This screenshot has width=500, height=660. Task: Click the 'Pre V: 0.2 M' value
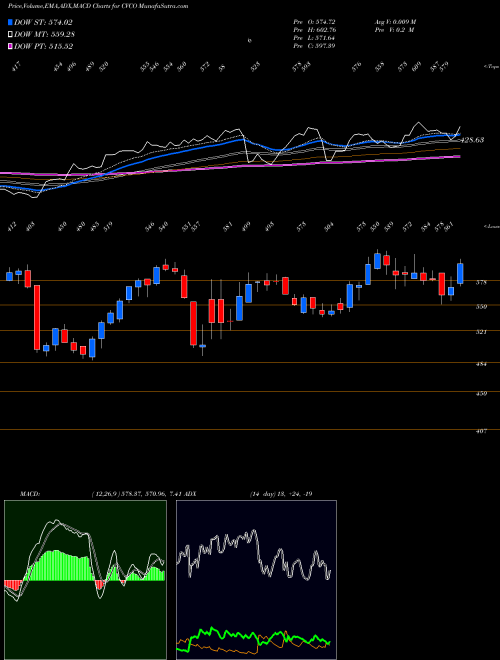coord(394,30)
